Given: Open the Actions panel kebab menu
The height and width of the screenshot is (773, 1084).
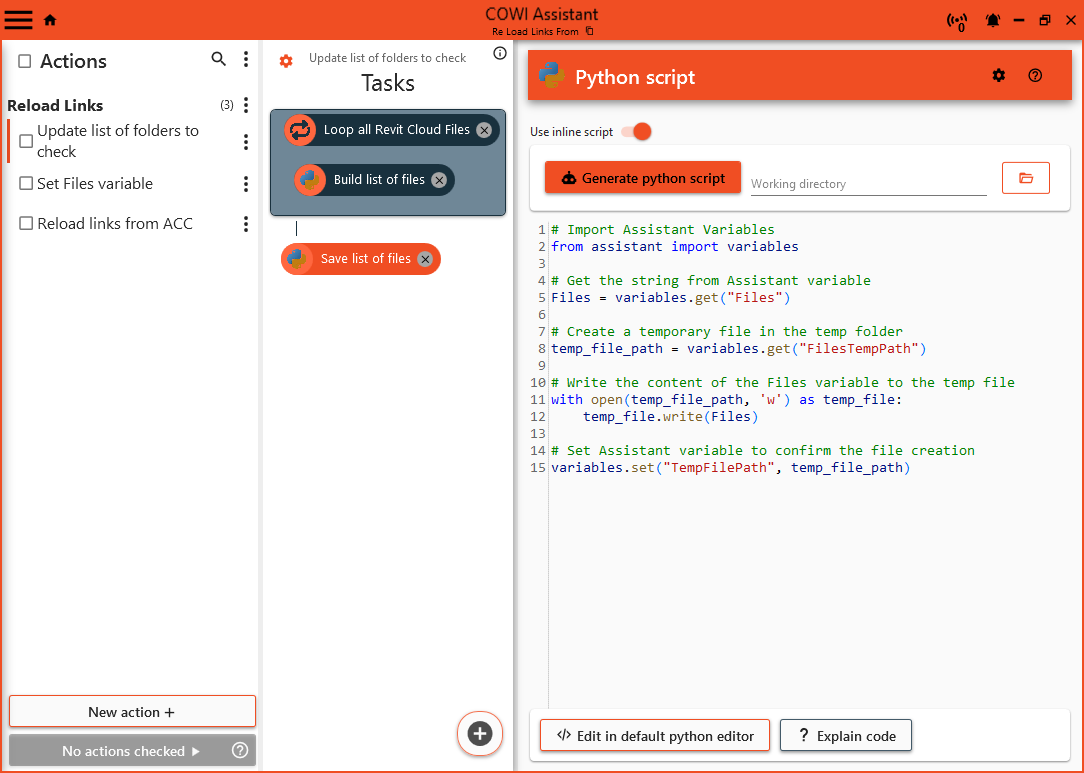Looking at the screenshot, I should pos(246,60).
